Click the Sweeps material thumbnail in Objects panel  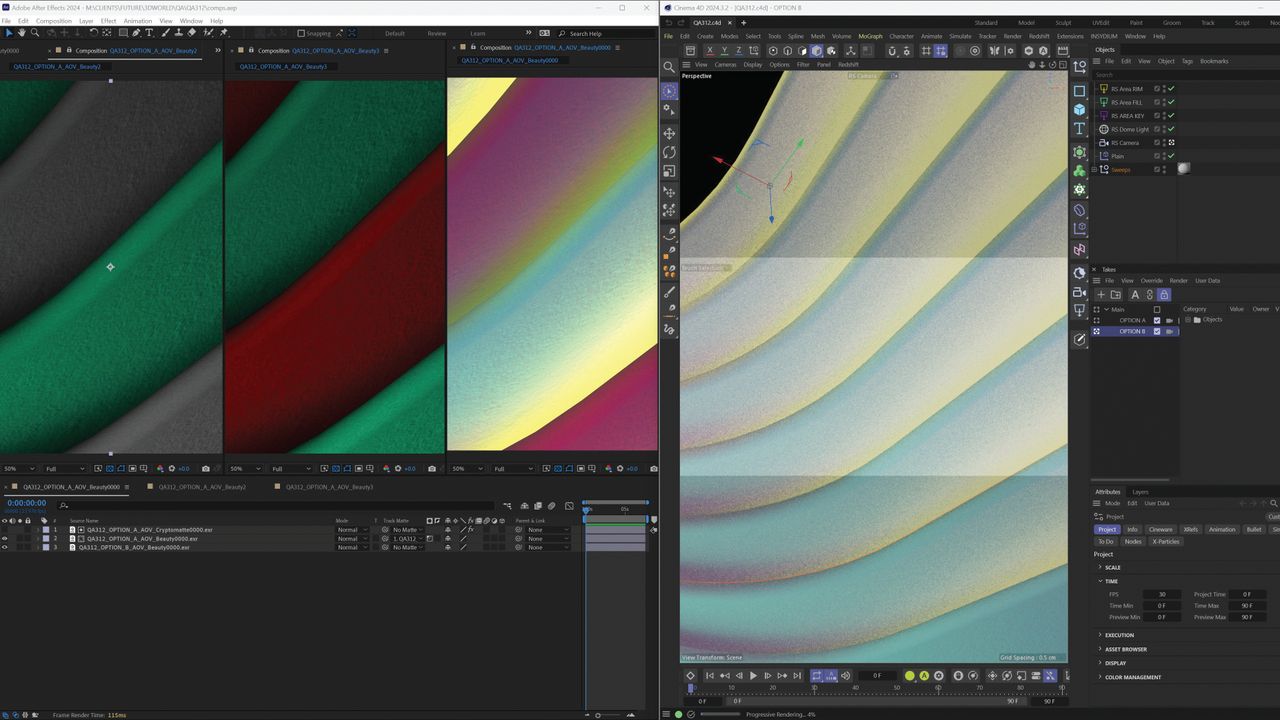[x=1184, y=168]
